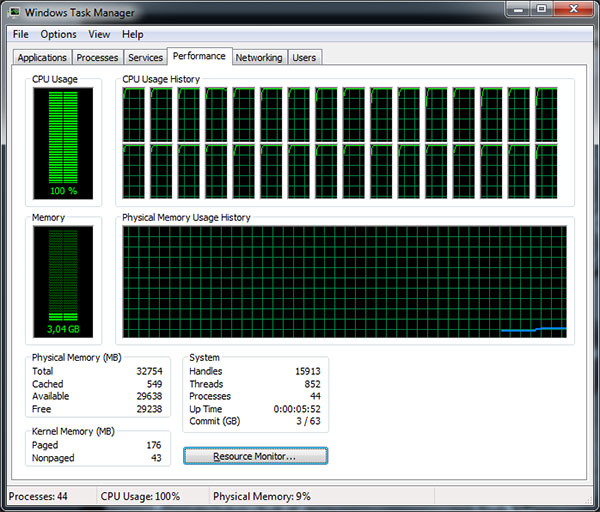The image size is (600, 512).
Task: Minimize the Task Manager window
Action: [518, 9]
